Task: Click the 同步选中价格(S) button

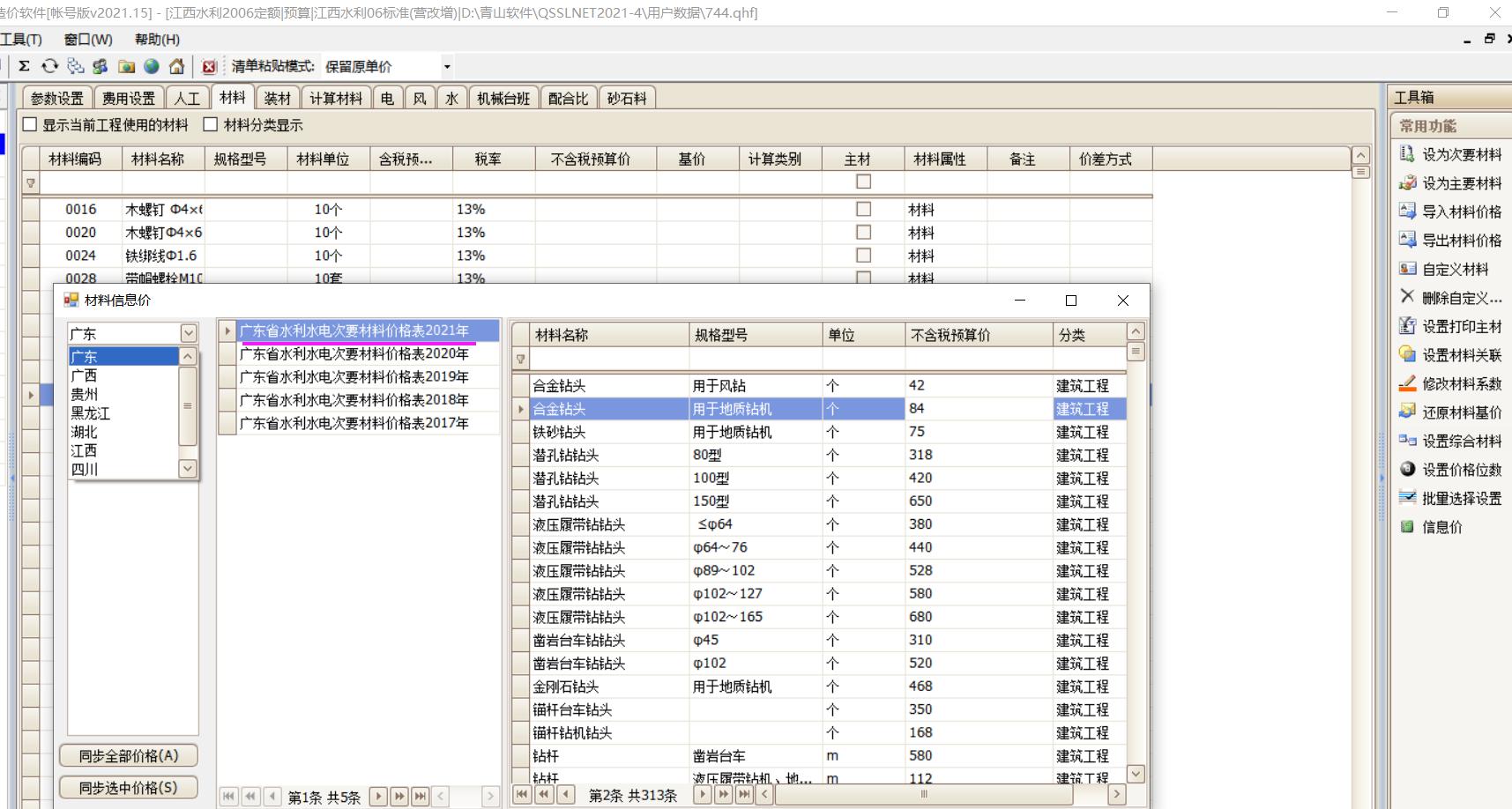Action: point(129,788)
